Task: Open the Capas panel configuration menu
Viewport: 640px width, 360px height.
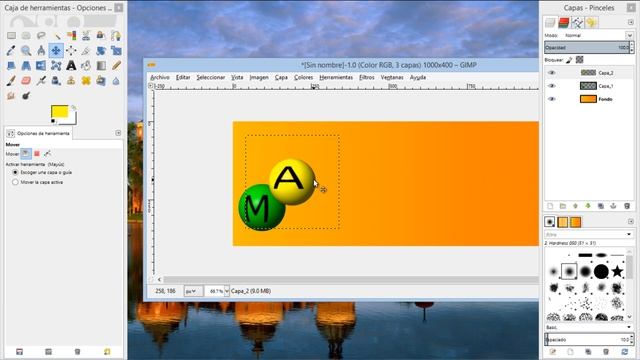Action: [x=631, y=22]
